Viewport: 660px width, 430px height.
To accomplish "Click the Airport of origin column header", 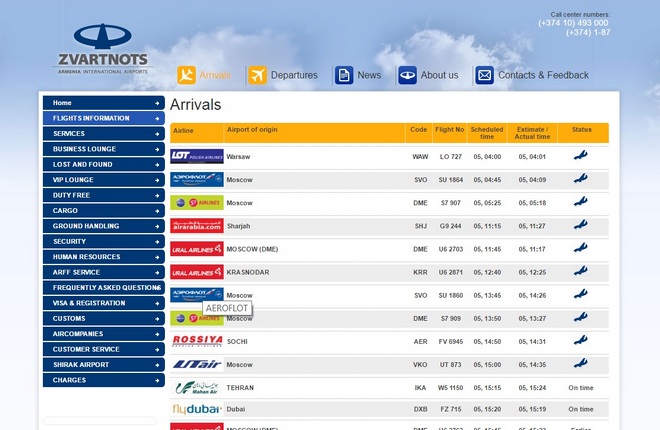I will click(252, 130).
